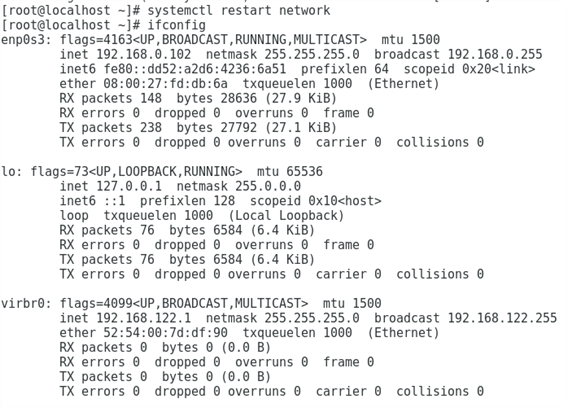Click the '(Local Loopback)' label
The width and height of the screenshot is (567, 407).
tap(286, 216)
